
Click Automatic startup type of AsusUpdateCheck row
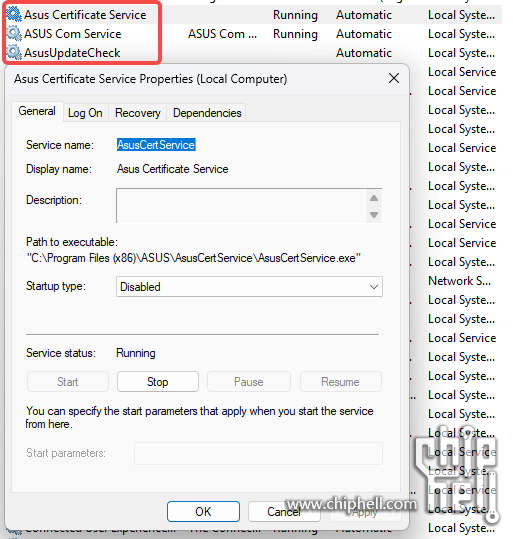coord(364,53)
